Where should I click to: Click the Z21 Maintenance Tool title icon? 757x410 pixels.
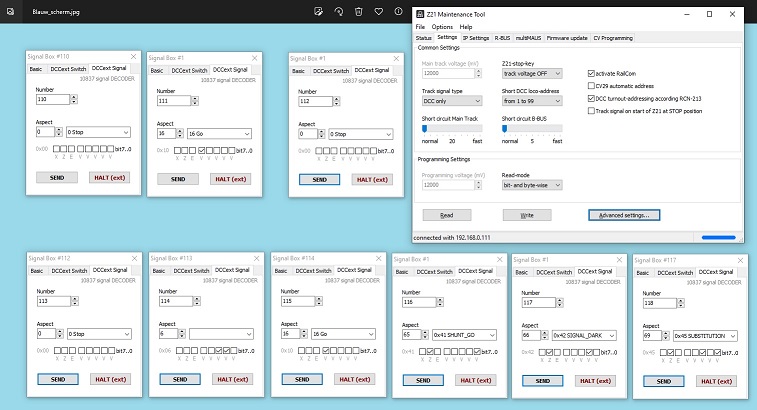[x=420, y=14]
